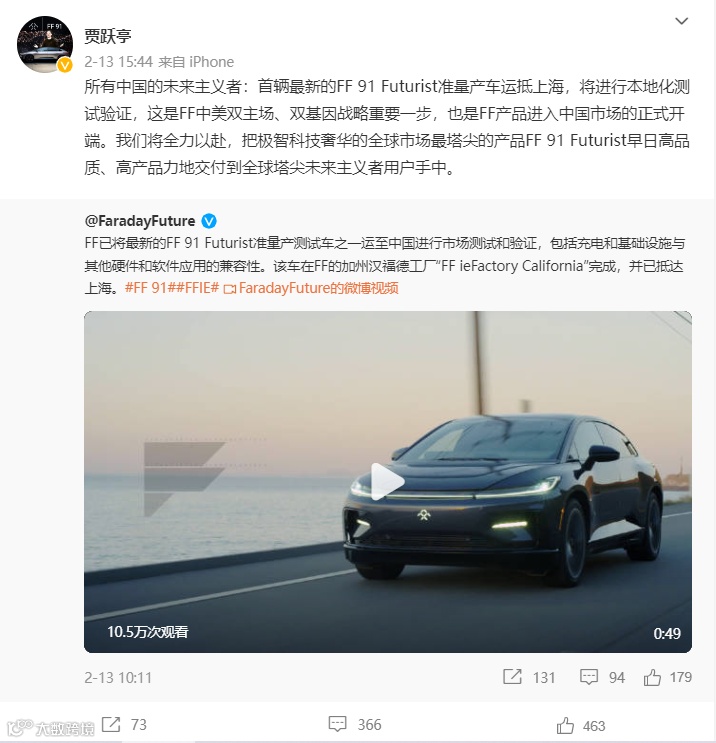Play the FF 91 video
The height and width of the screenshot is (743, 716).
[x=388, y=481]
